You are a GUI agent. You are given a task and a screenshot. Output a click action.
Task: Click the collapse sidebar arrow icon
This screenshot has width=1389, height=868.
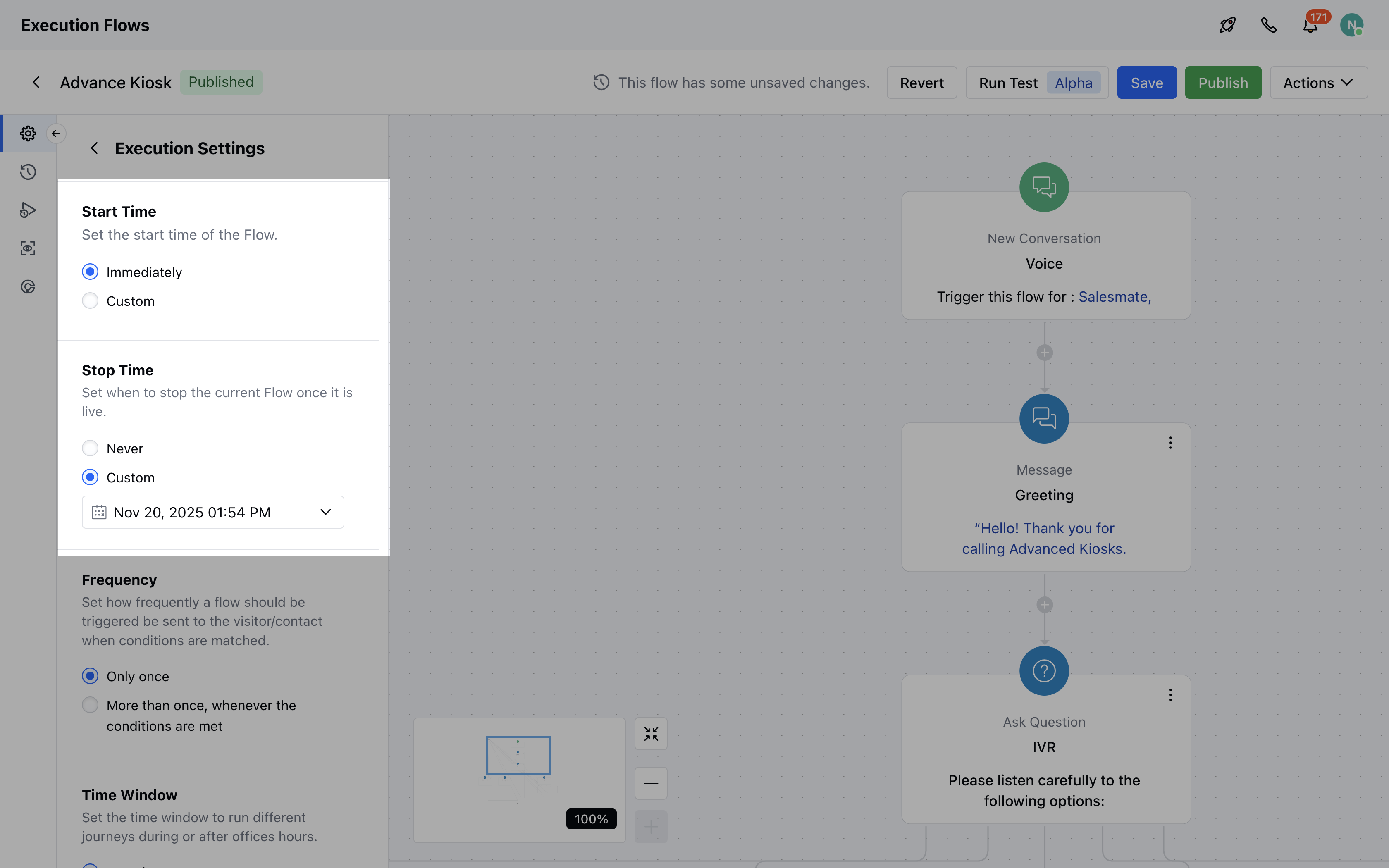pyautogui.click(x=56, y=134)
